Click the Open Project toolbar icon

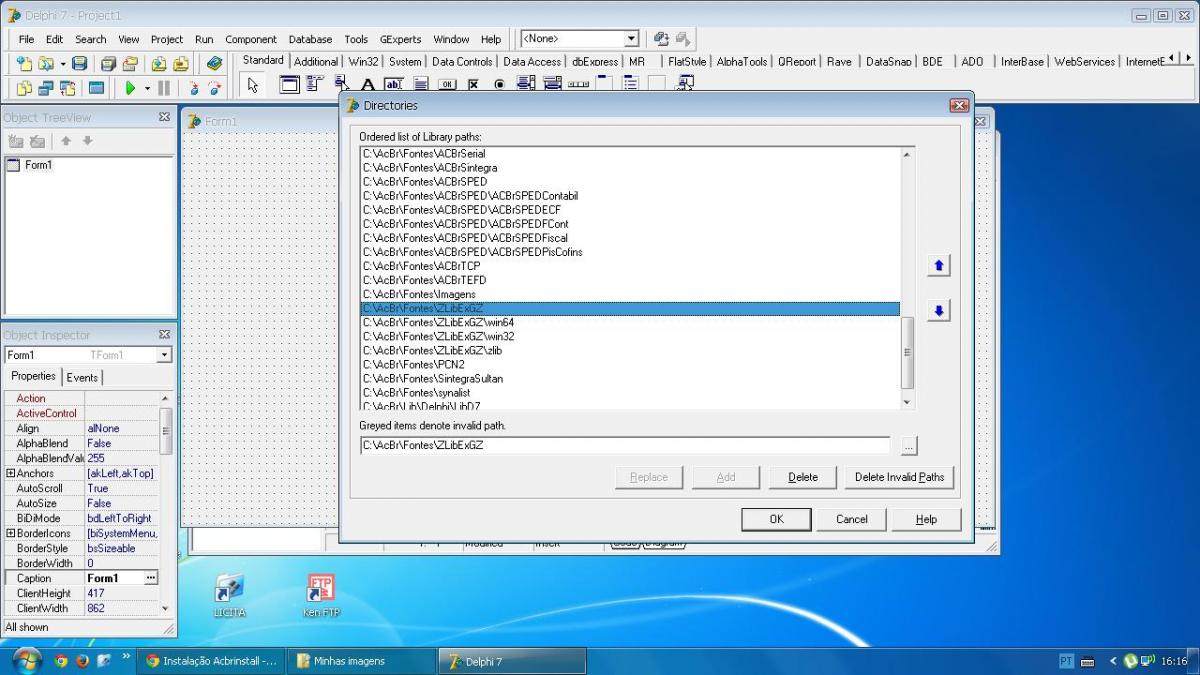[x=129, y=63]
